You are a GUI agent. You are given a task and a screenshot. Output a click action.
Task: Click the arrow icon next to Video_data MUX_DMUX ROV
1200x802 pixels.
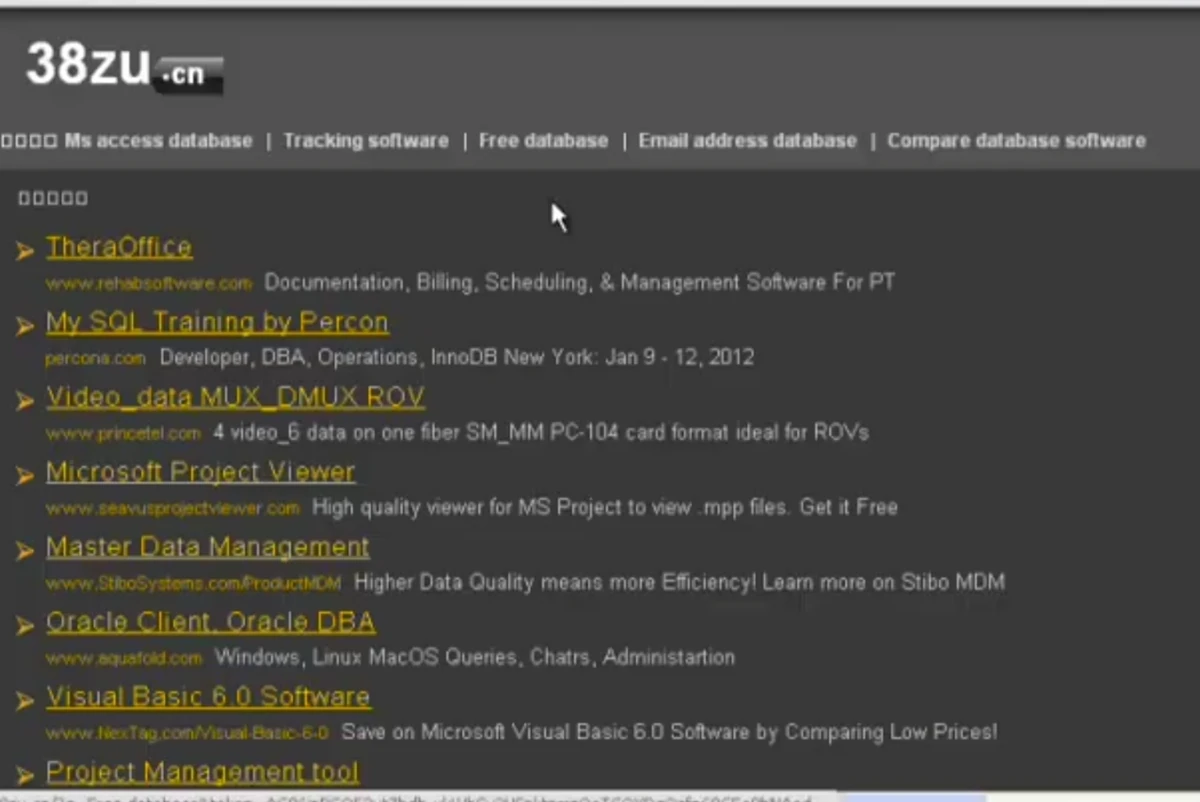pyautogui.click(x=25, y=400)
